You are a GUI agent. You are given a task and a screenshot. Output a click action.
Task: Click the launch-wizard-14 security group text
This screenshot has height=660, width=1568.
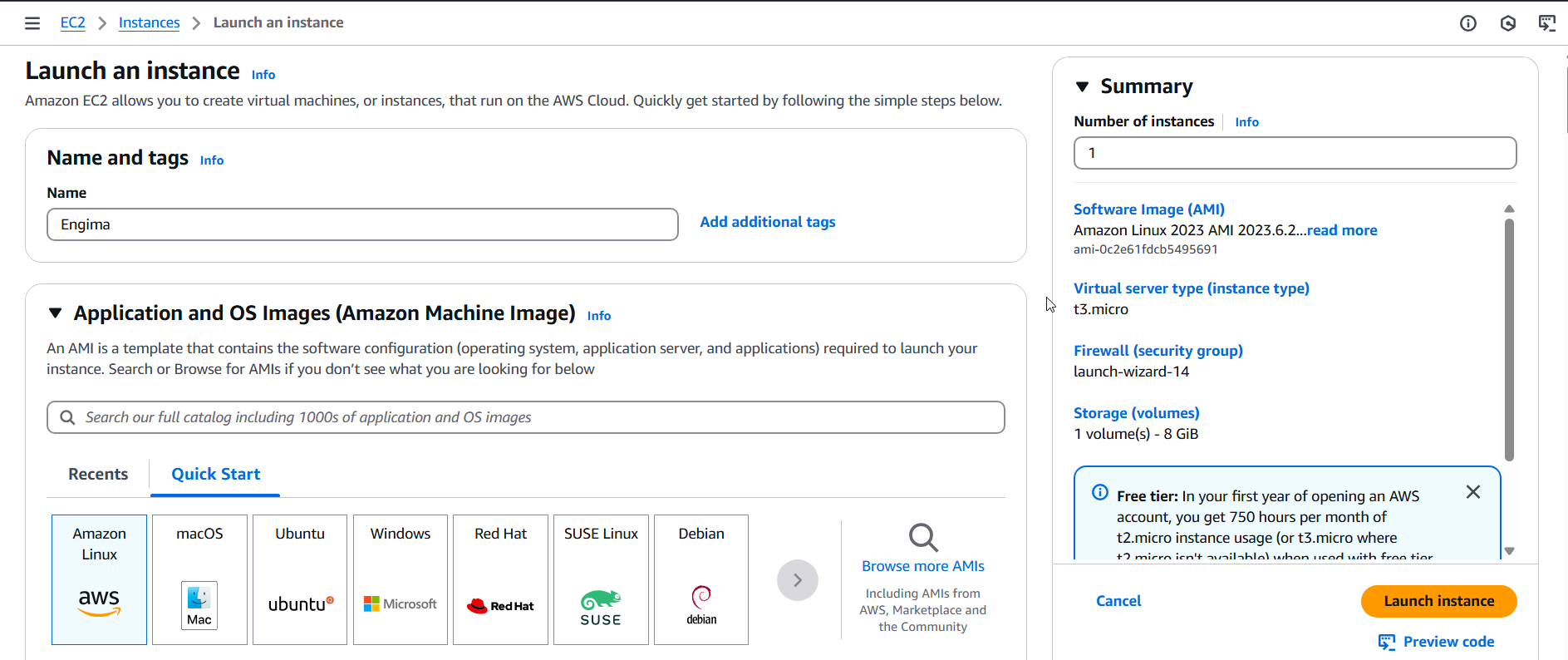tap(1131, 372)
